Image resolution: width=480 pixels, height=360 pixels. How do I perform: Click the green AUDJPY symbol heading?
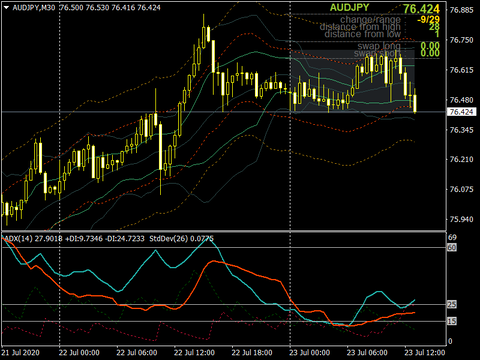349,7
